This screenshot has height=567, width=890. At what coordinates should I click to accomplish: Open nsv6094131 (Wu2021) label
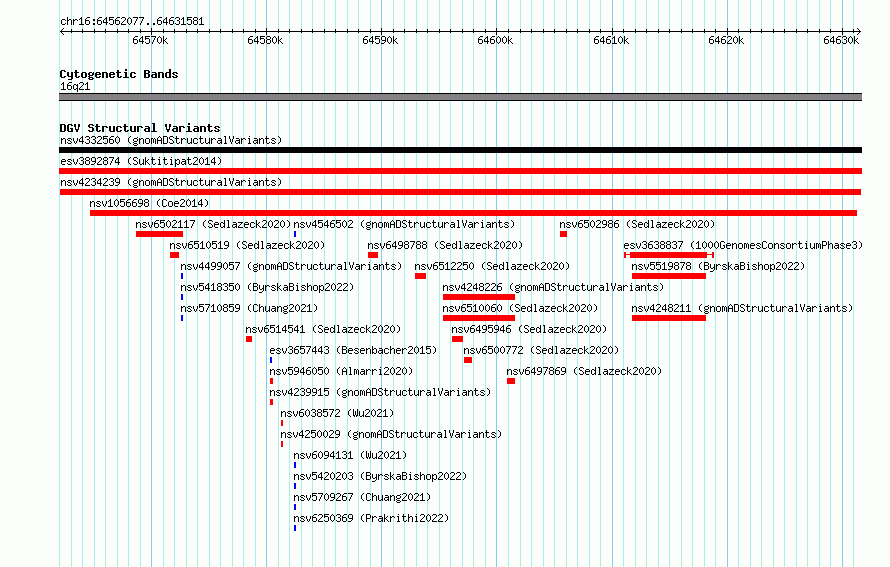click(350, 455)
